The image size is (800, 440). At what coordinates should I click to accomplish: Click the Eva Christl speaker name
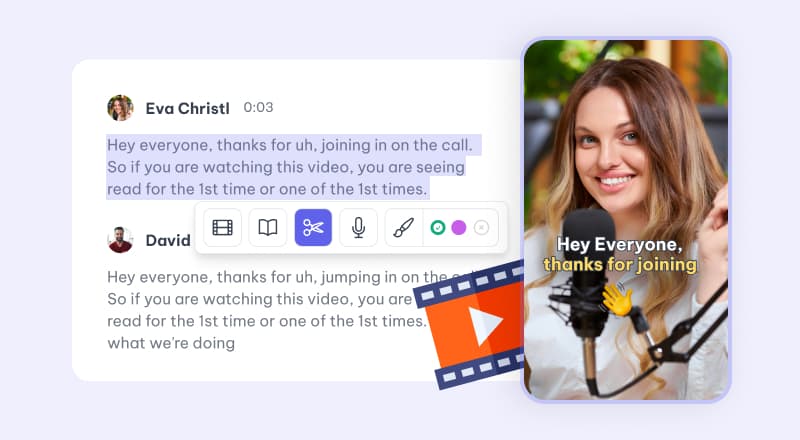[x=188, y=108]
